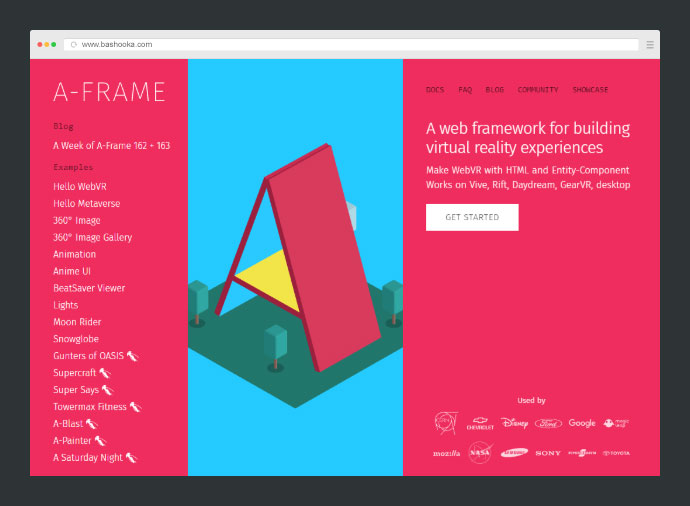Viewport: 690px width, 506px height.
Task: Open the BeatSaver Viewer example
Action: pyautogui.click(x=89, y=288)
